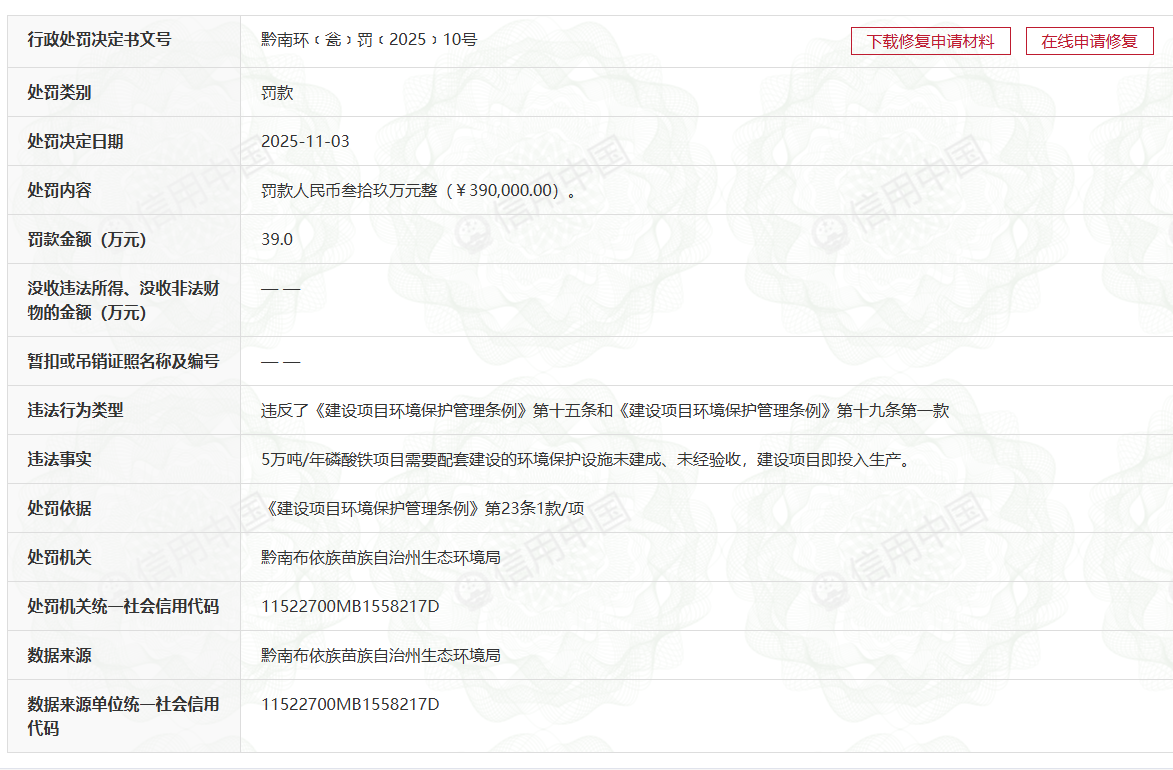
Task: Click the 违法行为类型 description text
Action: pyautogui.click(x=605, y=411)
